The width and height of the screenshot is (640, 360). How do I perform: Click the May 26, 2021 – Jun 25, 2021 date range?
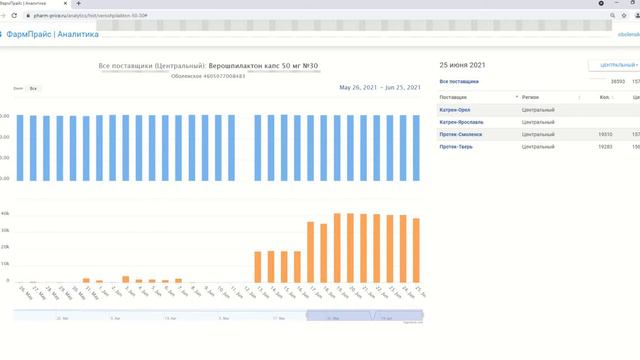pos(380,87)
